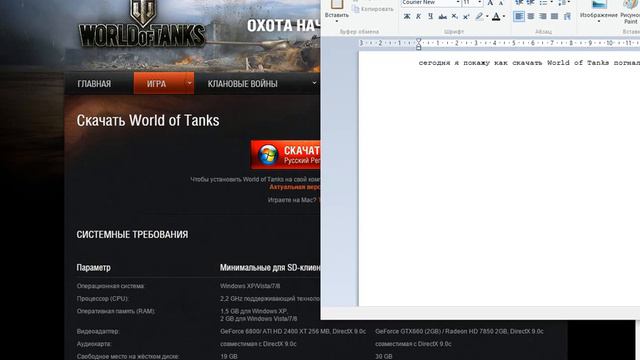Click the typed text line in WordPad document
640x360 pixels.
pos(529,63)
